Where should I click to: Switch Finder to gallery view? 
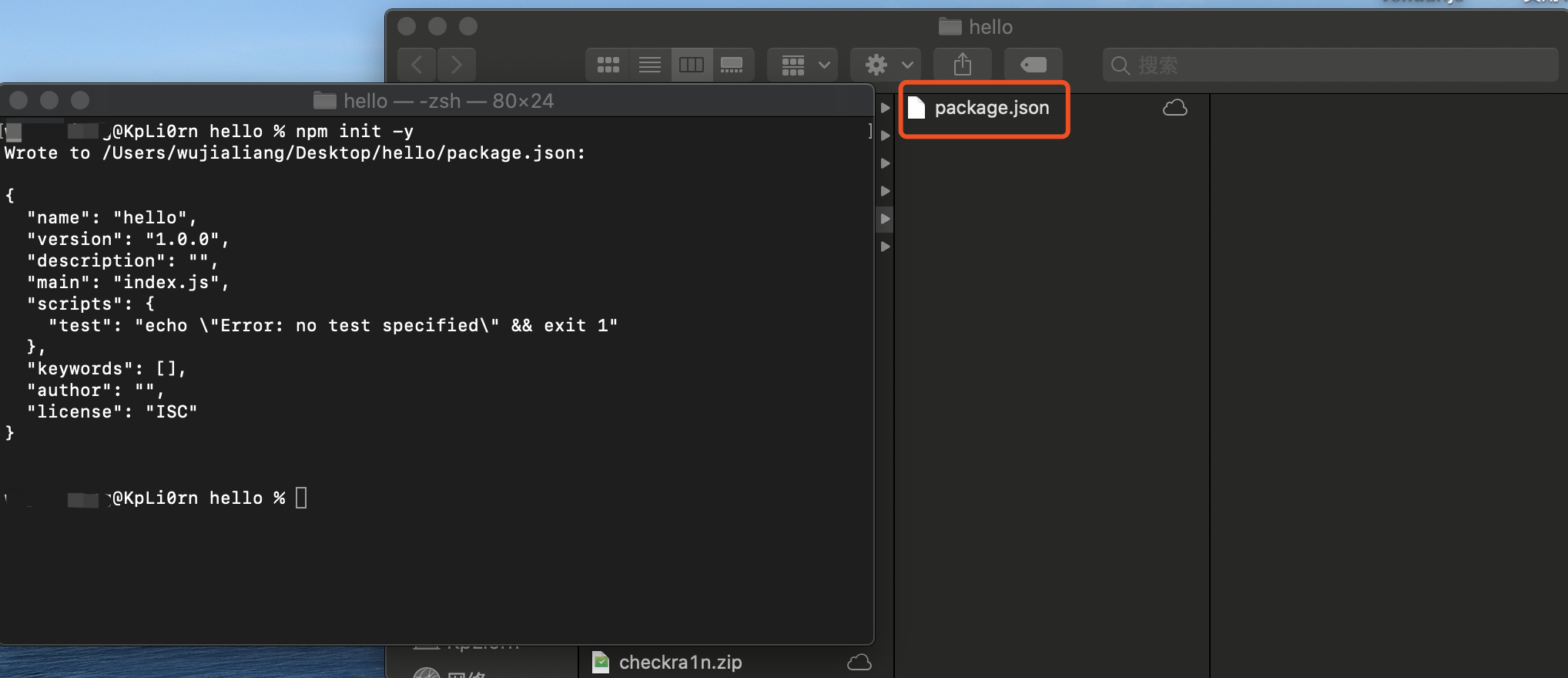click(732, 65)
